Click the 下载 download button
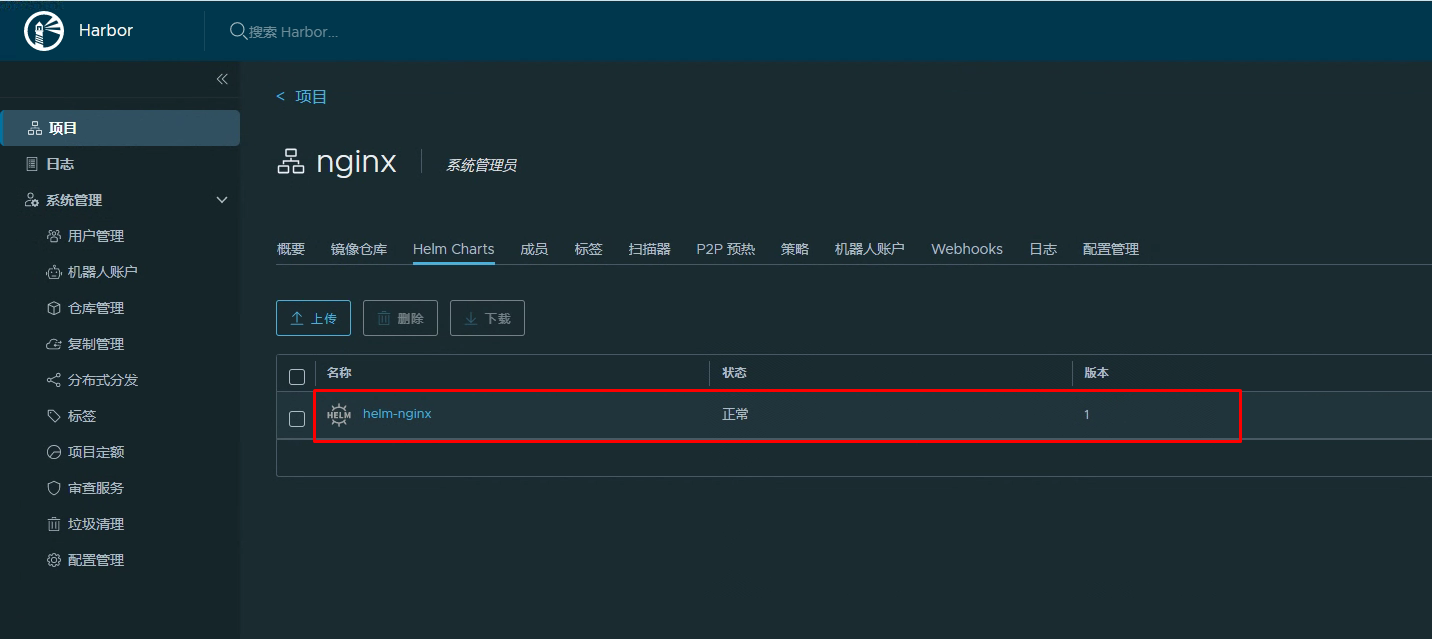 [487, 318]
